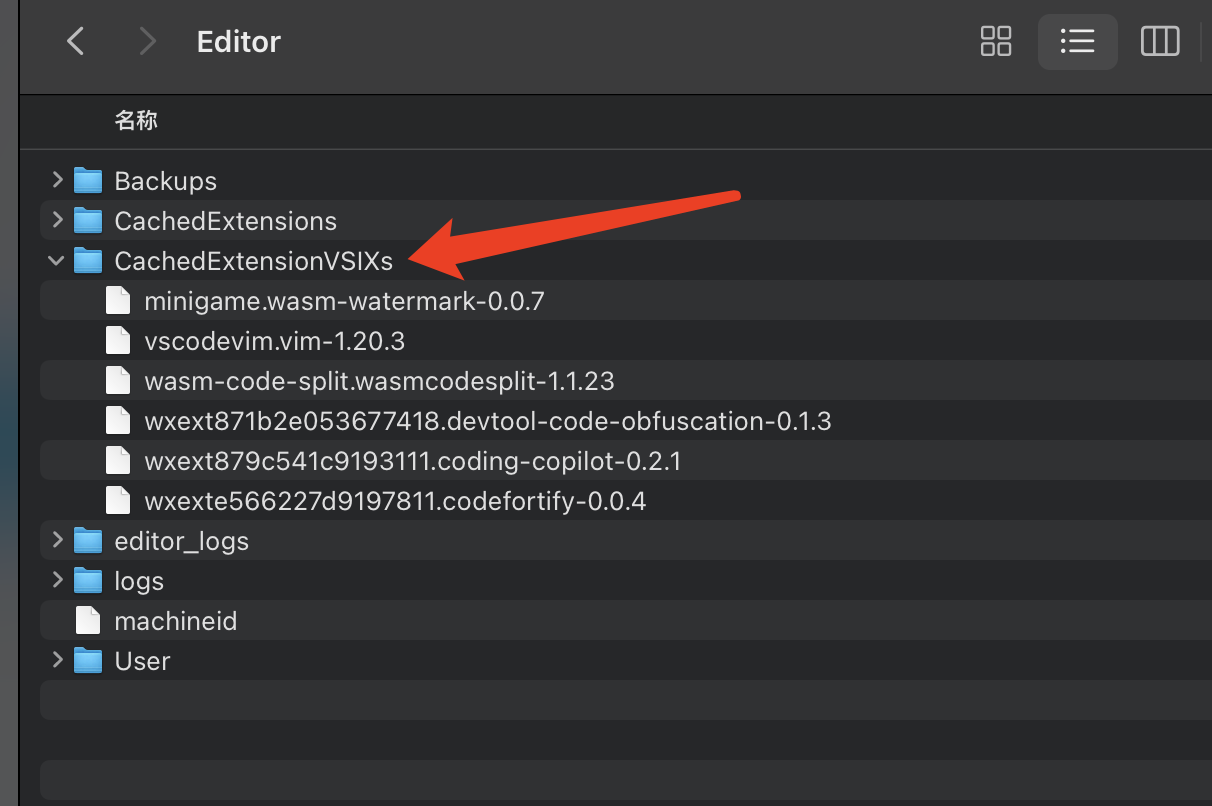The image size is (1212, 806).
Task: Select wasm-code-split.wasmcodesplit-1.1.23 file
Action: click(379, 381)
